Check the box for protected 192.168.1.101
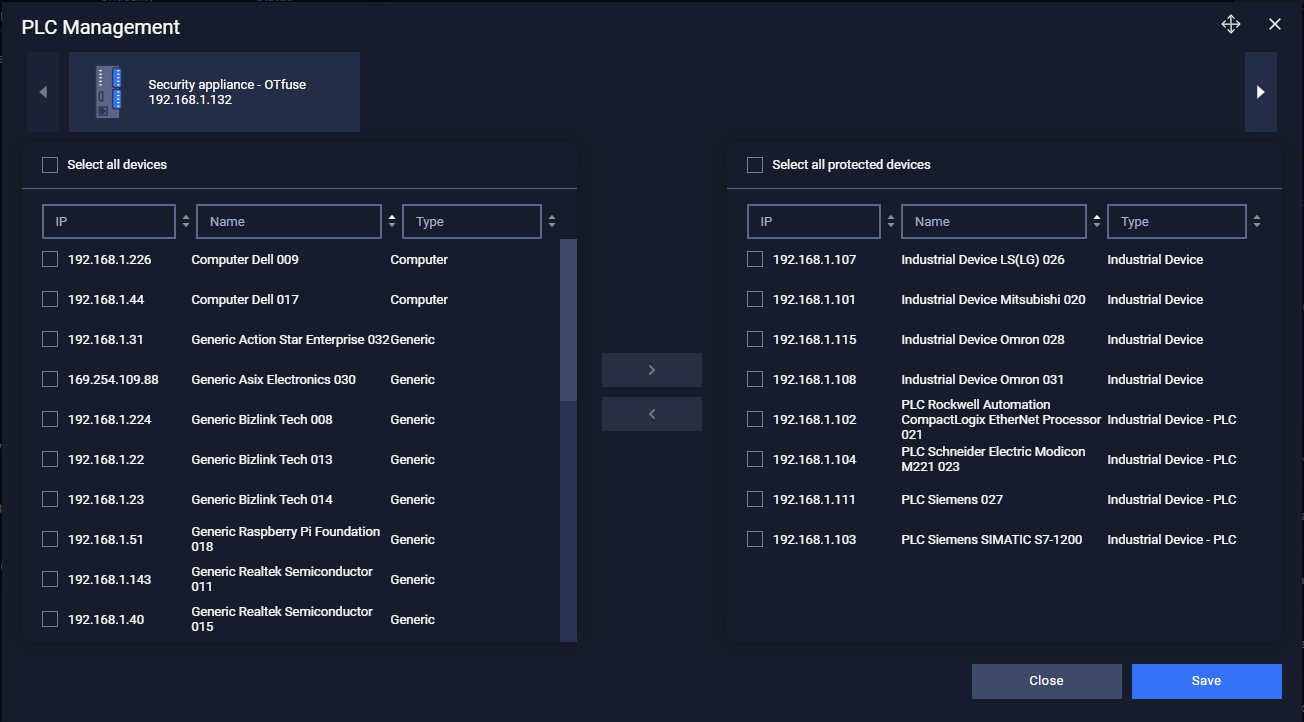 [755, 299]
